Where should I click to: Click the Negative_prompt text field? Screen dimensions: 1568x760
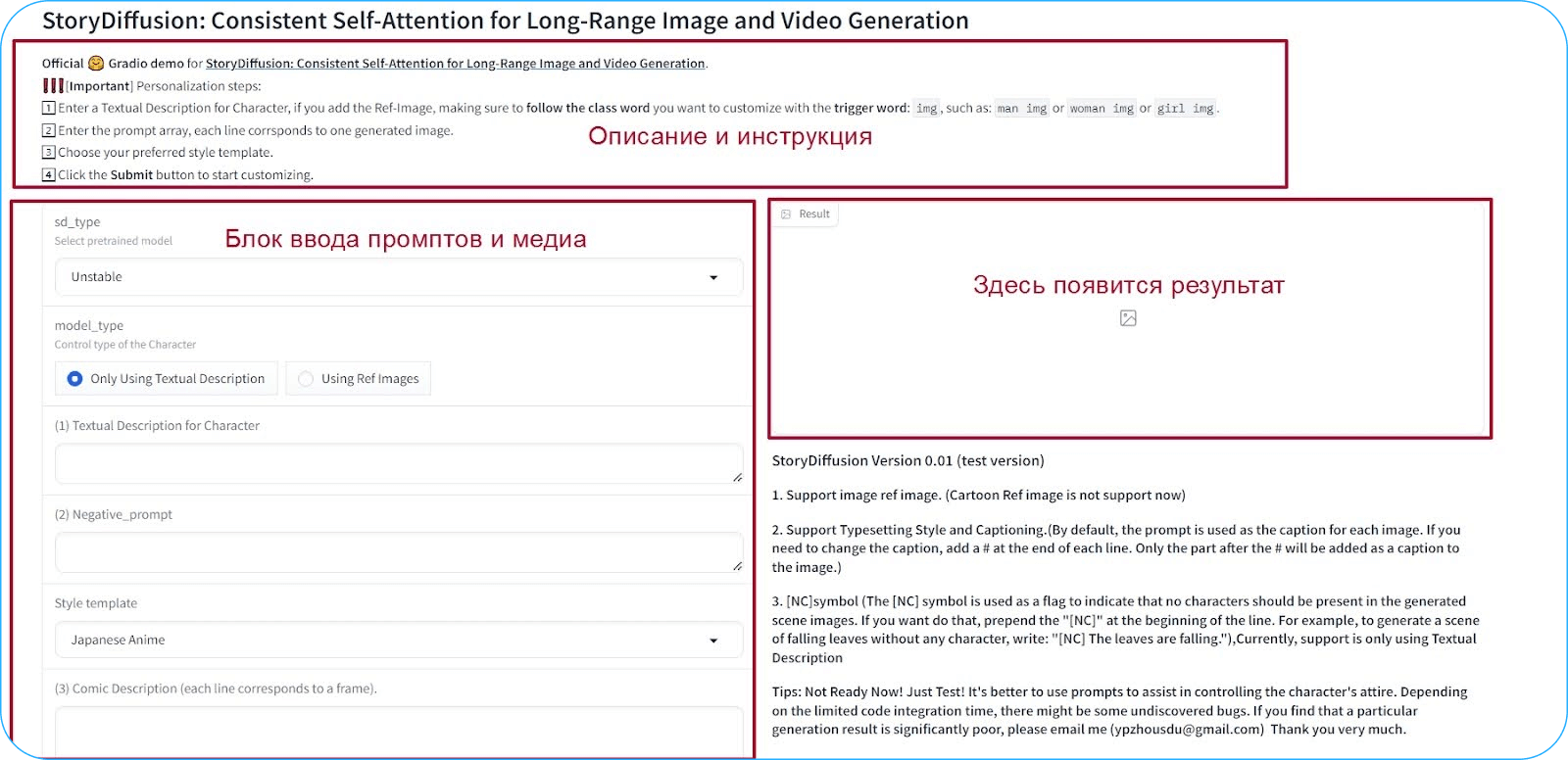(399, 552)
